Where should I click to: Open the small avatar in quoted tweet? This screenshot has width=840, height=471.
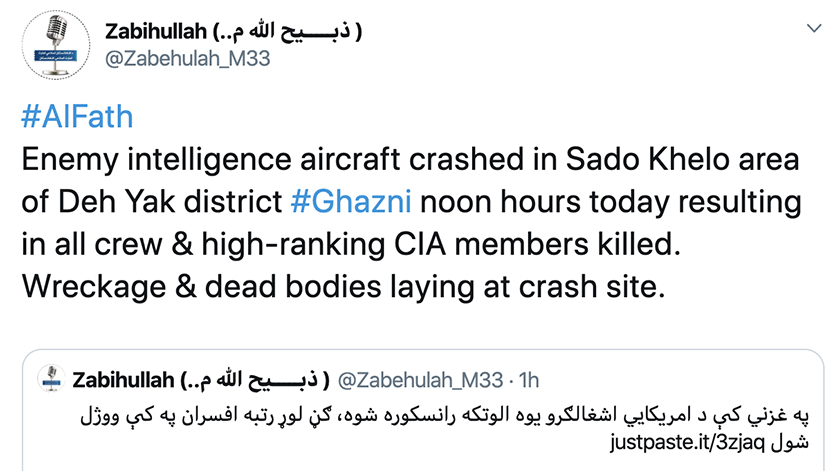tap(51, 379)
